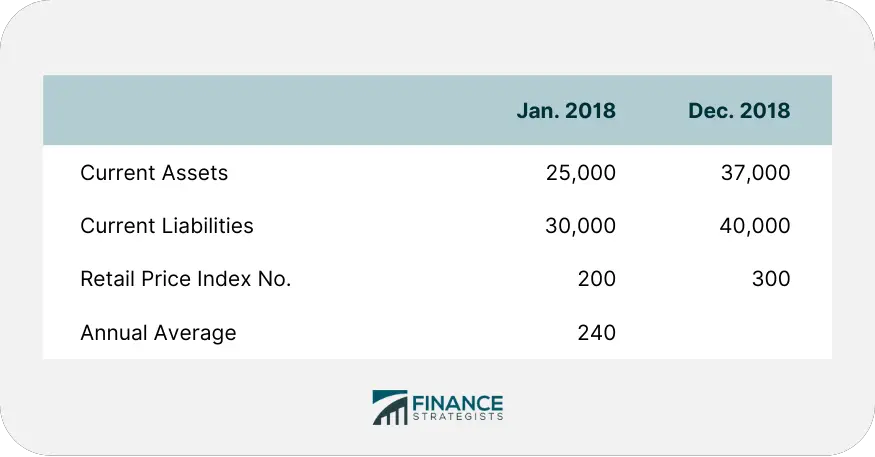Image resolution: width=875 pixels, height=457 pixels.
Task: Click the 300 retail price index value
Action: pos(771,278)
